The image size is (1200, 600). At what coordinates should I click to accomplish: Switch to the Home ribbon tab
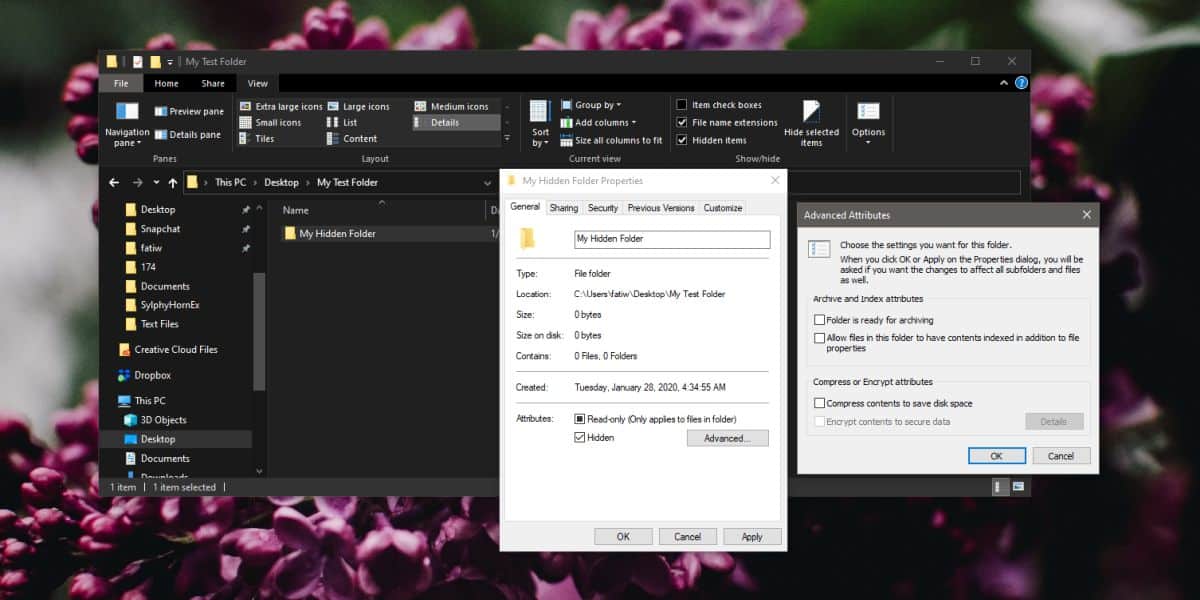click(166, 83)
